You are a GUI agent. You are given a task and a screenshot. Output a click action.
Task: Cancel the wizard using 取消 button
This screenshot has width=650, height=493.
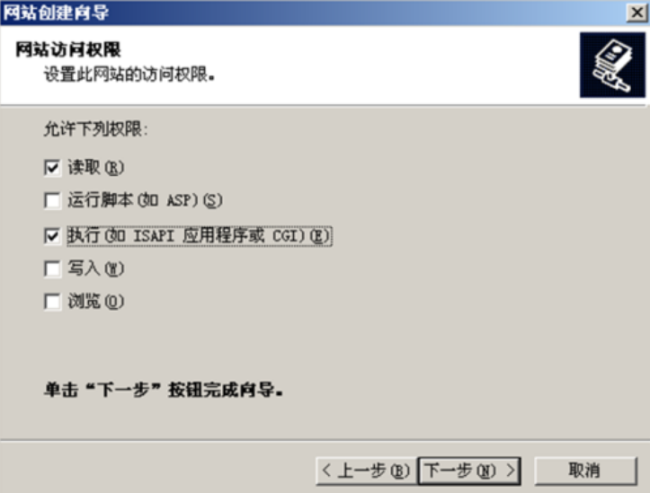tap(585, 471)
